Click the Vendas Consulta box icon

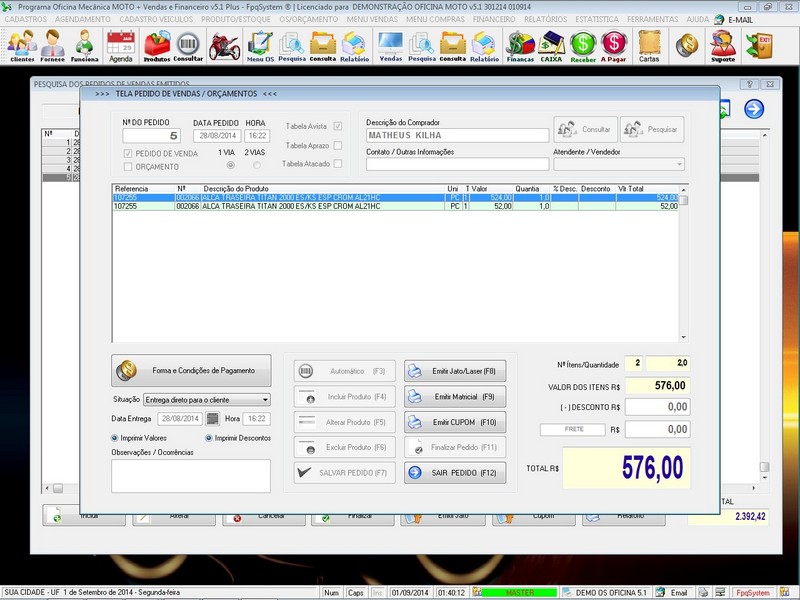tap(453, 46)
